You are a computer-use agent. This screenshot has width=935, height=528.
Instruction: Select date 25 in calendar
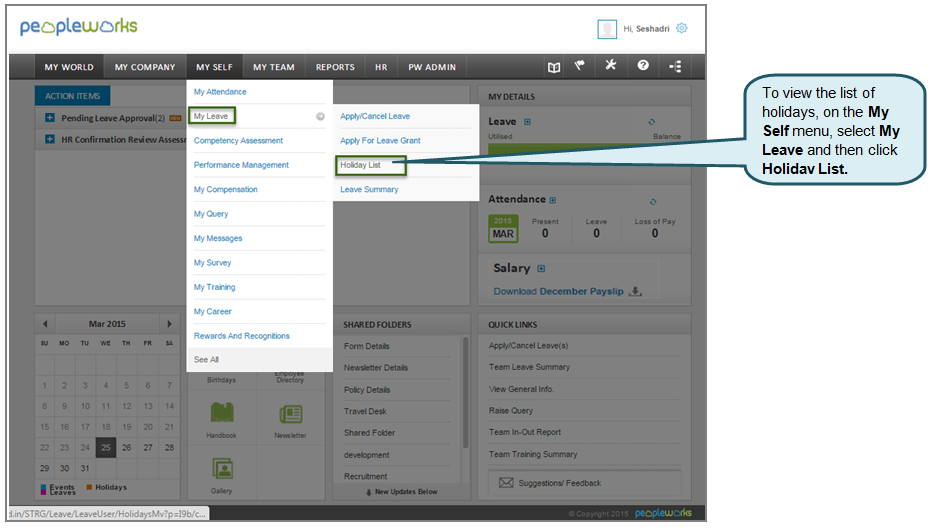pyautogui.click(x=106, y=447)
